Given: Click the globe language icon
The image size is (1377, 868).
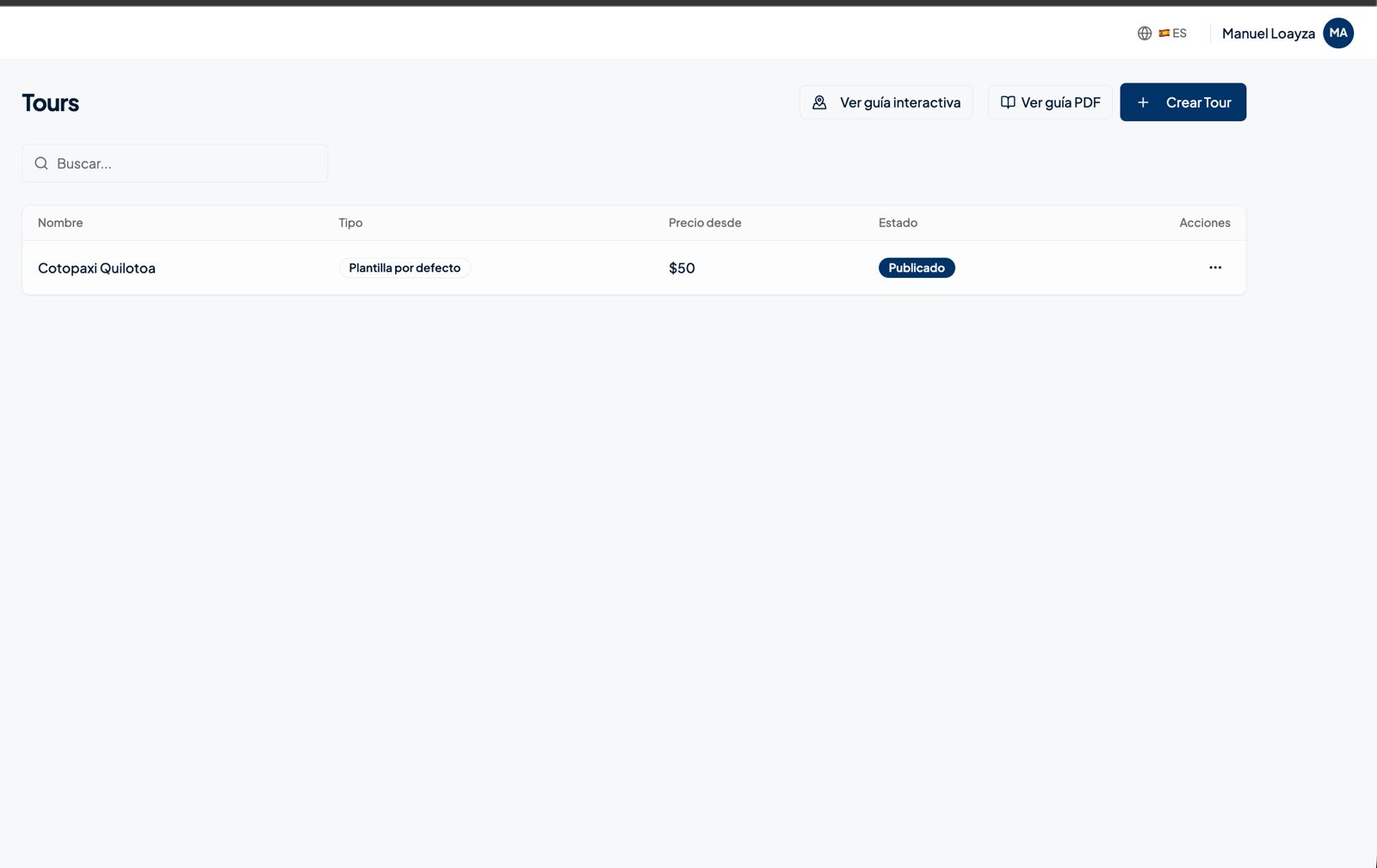Looking at the screenshot, I should tap(1145, 34).
